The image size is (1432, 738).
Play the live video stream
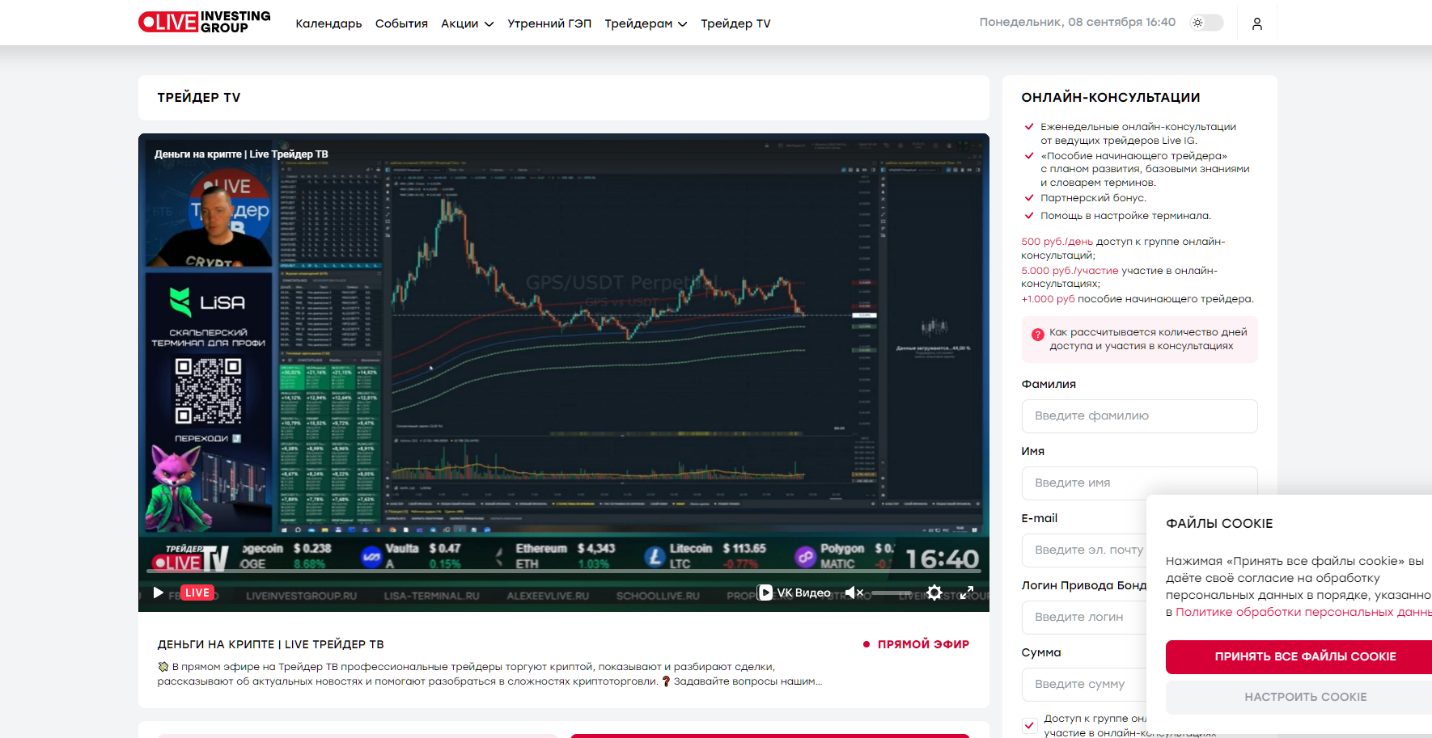click(x=158, y=592)
